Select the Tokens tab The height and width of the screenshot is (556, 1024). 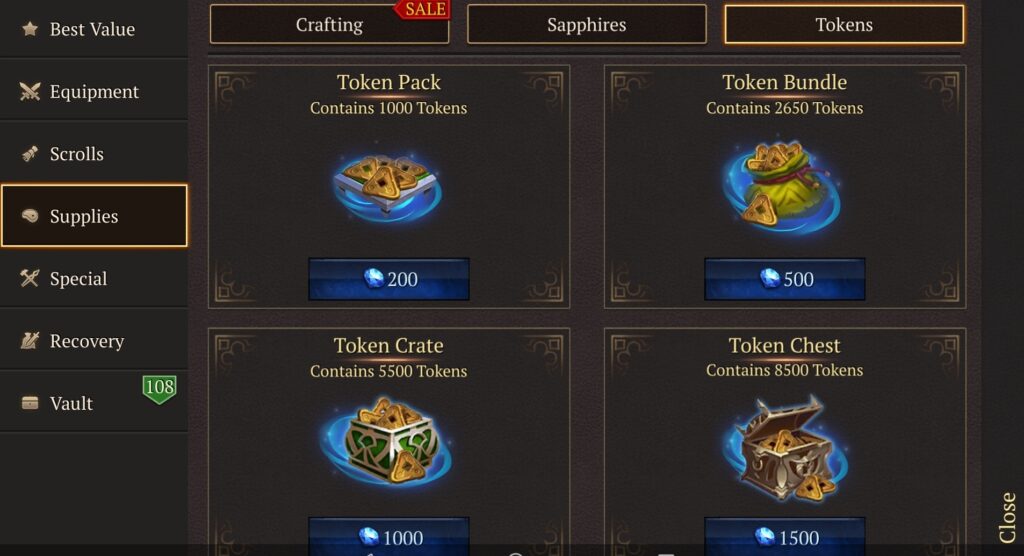click(844, 24)
